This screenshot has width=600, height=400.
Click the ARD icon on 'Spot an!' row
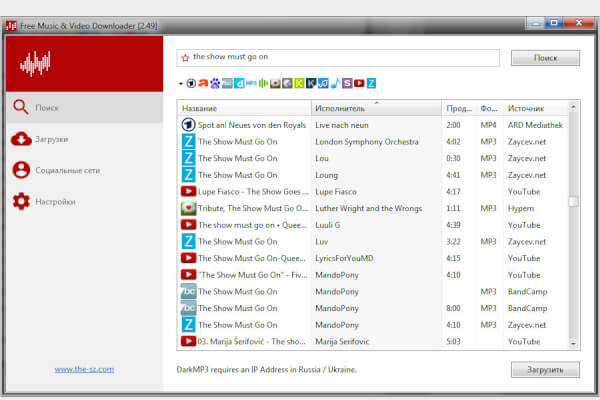[188, 125]
